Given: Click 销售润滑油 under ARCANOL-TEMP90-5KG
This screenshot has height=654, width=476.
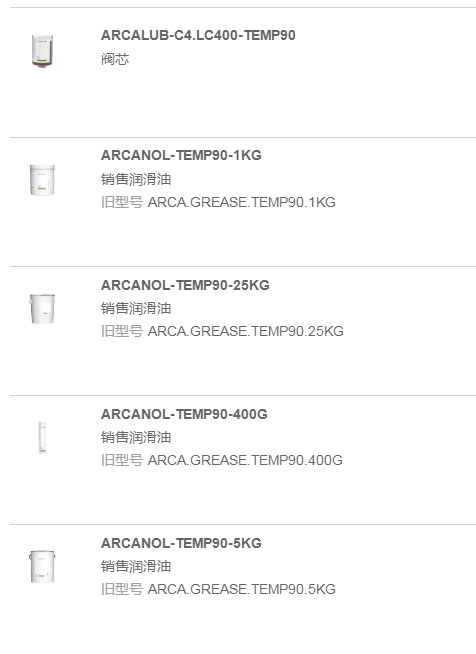Looking at the screenshot, I should (x=136, y=566).
